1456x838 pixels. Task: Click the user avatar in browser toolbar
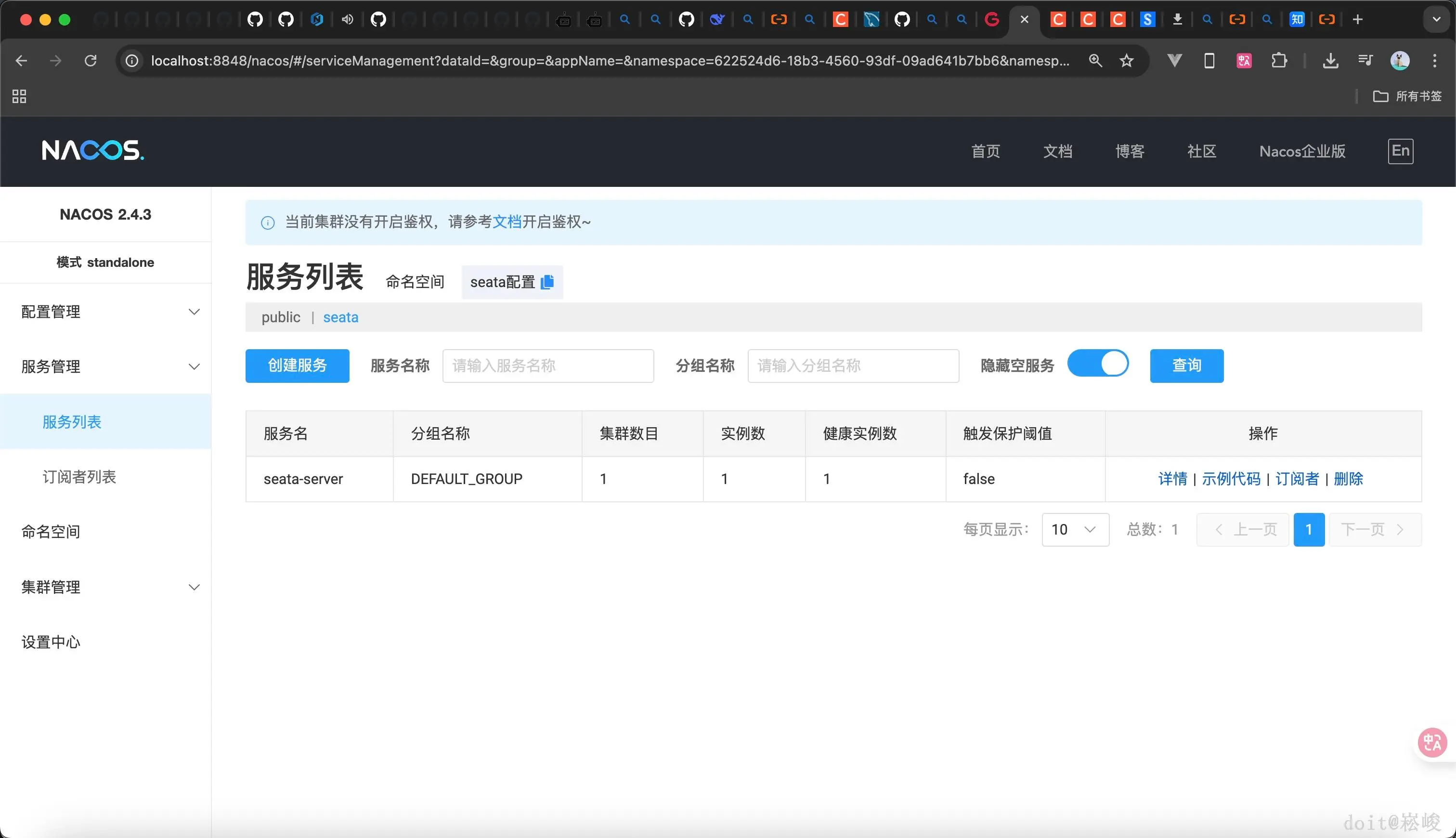pos(1400,60)
